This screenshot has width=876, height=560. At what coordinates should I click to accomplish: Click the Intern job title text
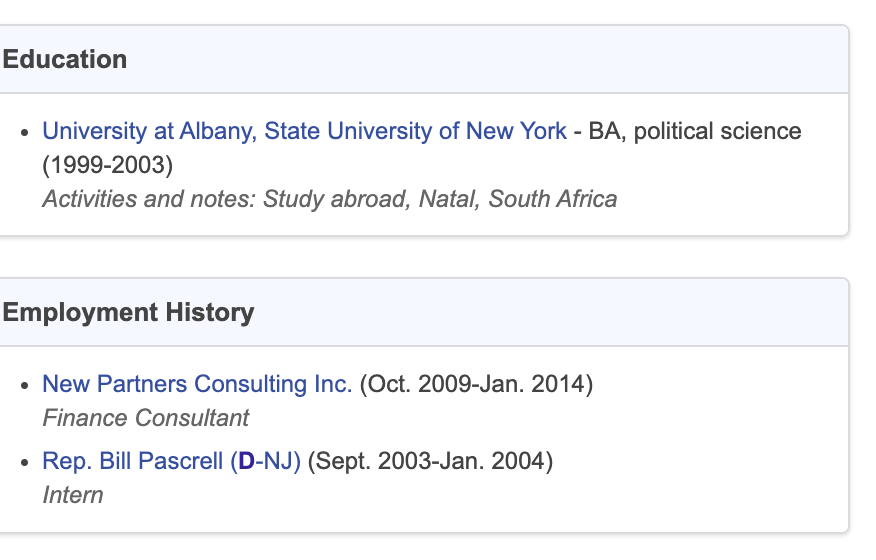coord(73,495)
